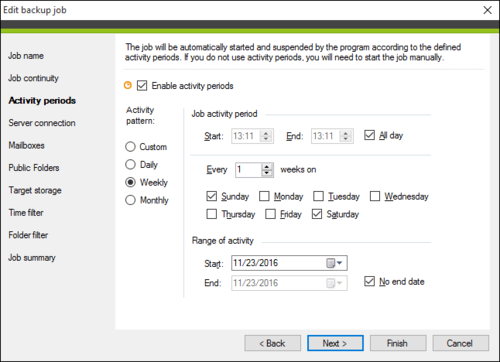This screenshot has width=500, height=362.
Task: Open the Range of activity Start calendar dropdown
Action: point(334,263)
